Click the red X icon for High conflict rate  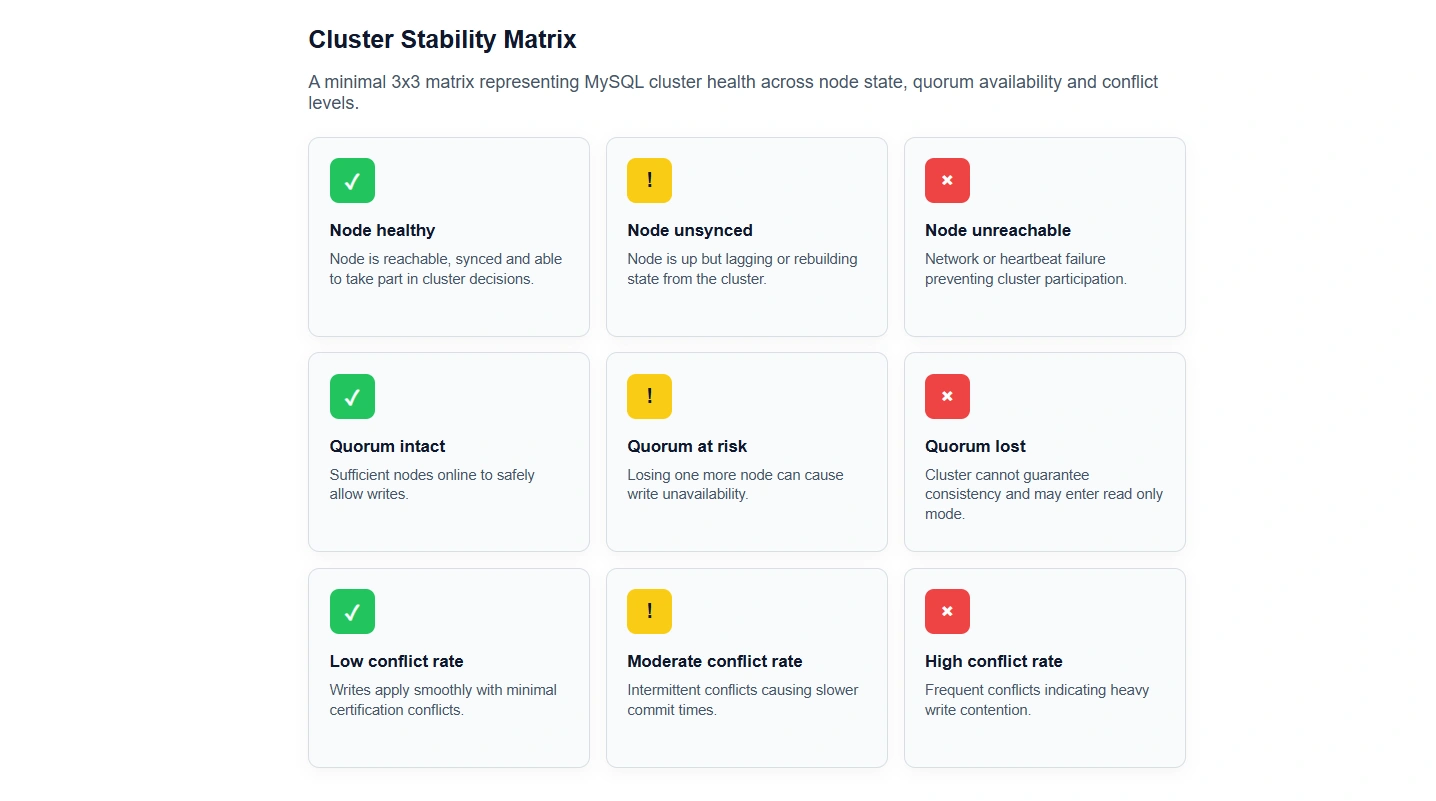coord(947,612)
